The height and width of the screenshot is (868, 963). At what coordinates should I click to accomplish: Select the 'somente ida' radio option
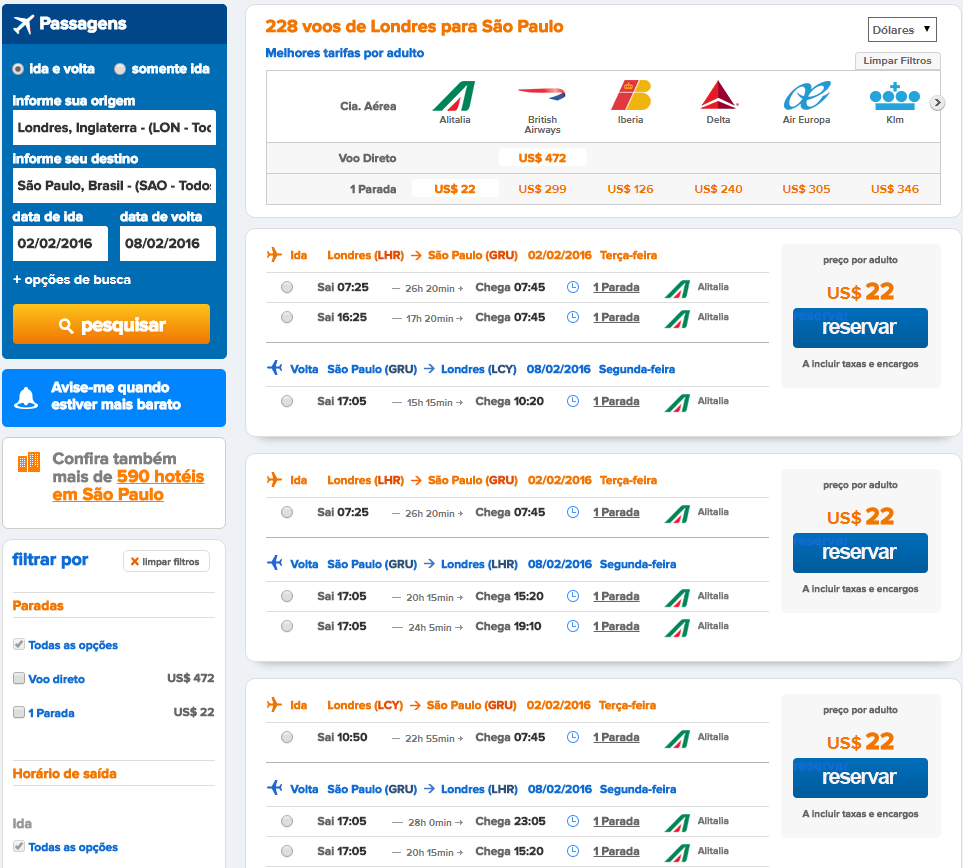click(120, 69)
